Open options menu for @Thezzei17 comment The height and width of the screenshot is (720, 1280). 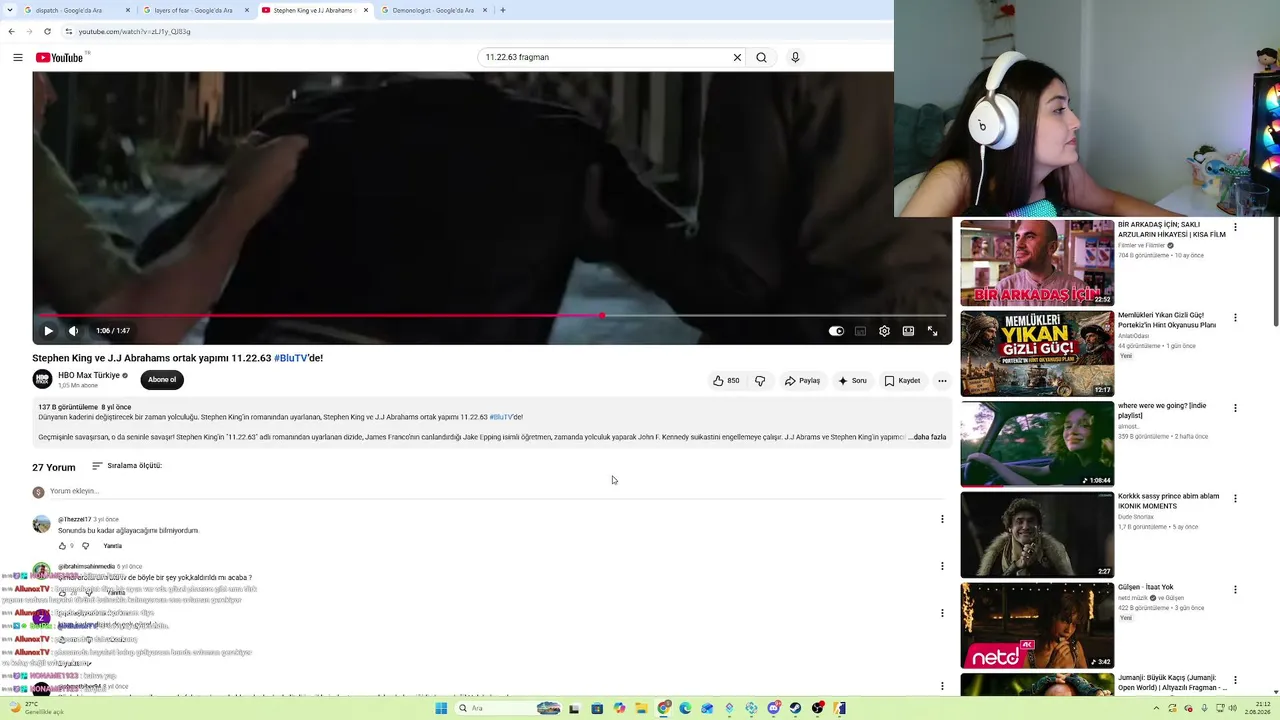click(x=942, y=519)
